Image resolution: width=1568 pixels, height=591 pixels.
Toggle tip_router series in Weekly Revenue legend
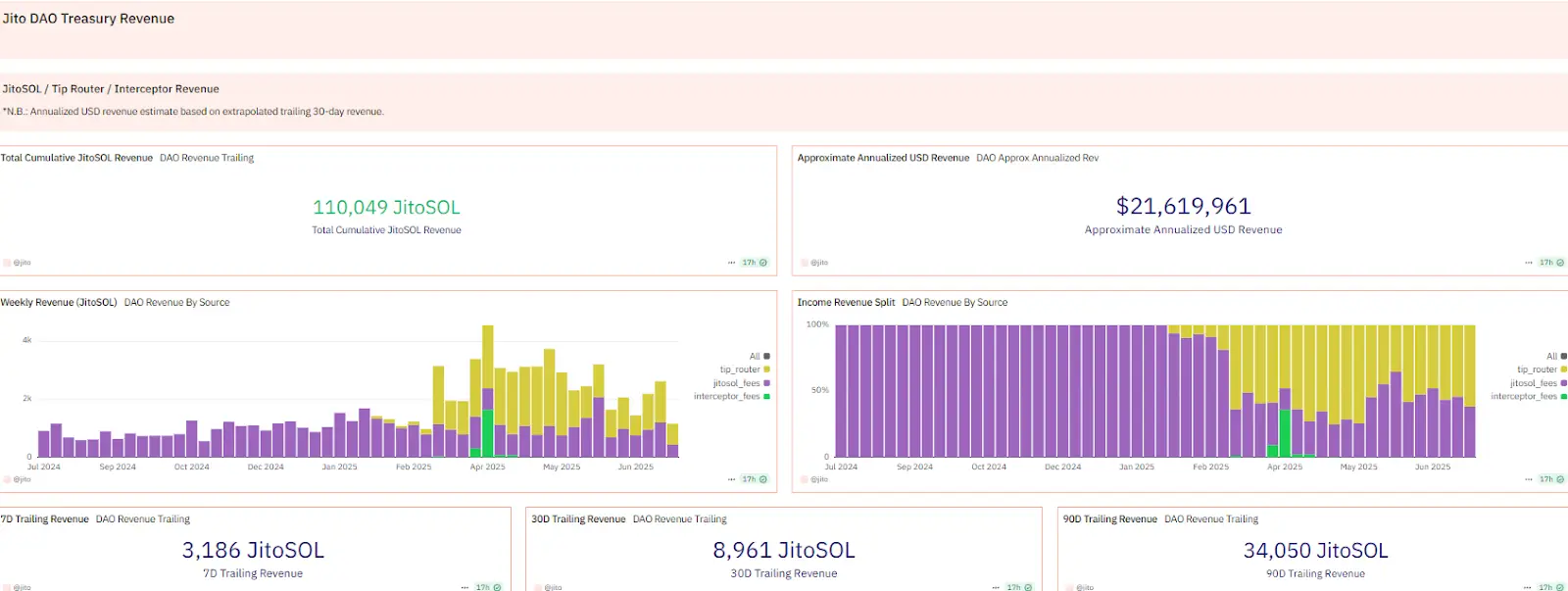[x=745, y=369]
